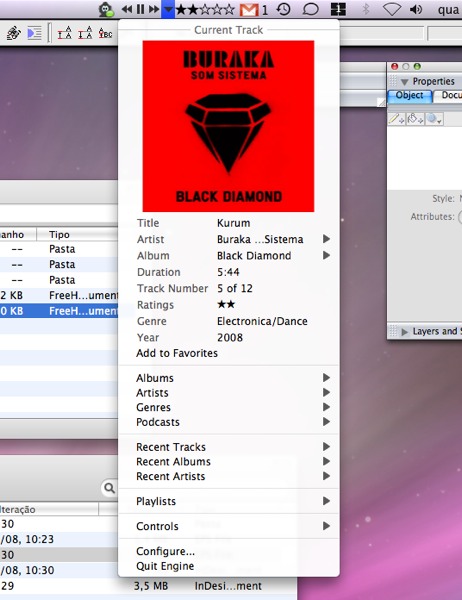Close the blue menu bar dropdown arrow
The image size is (462, 600).
(168, 9)
